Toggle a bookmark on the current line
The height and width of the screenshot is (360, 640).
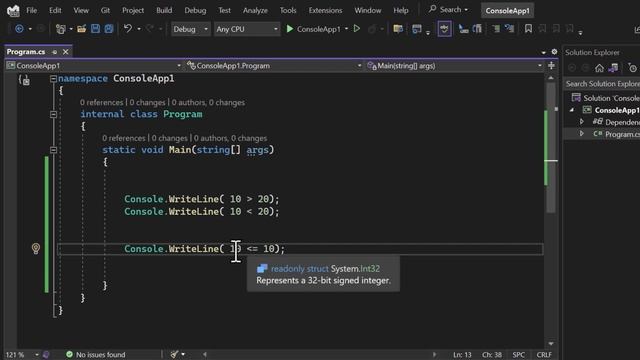click(528, 29)
